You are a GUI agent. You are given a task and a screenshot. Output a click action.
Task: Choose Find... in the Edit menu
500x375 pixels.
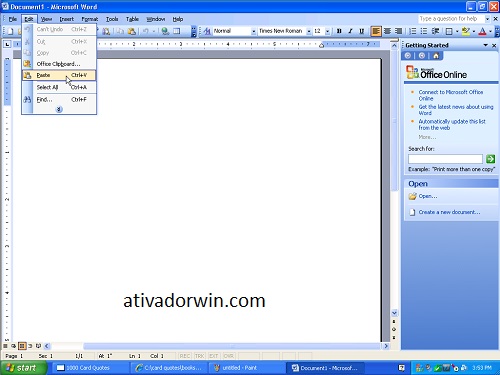click(59, 99)
